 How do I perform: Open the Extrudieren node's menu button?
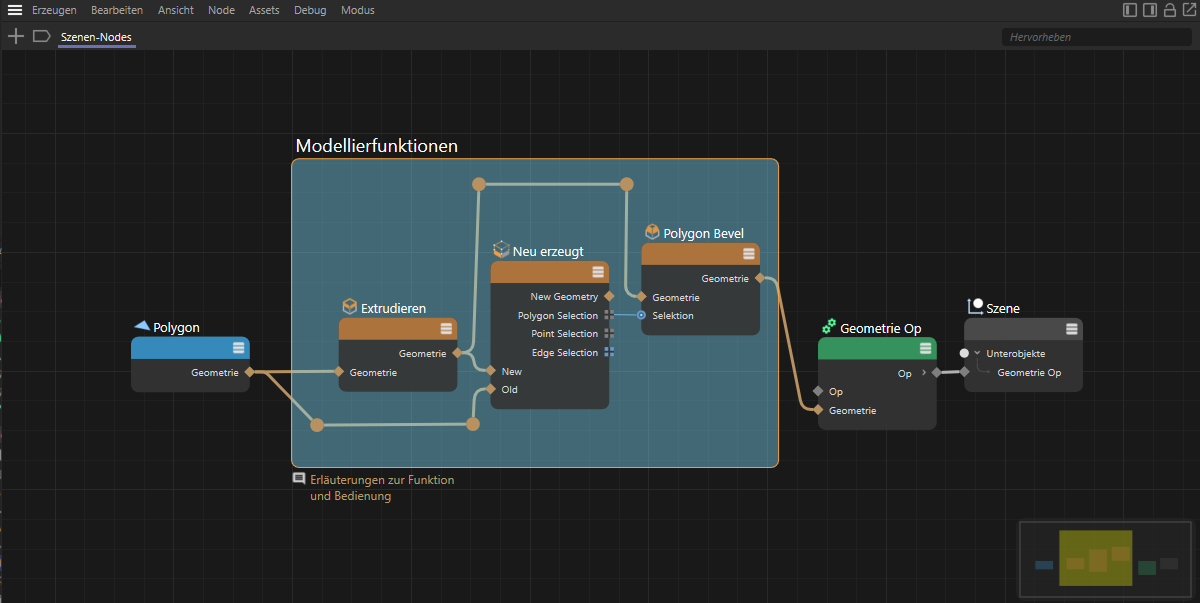pos(447,329)
